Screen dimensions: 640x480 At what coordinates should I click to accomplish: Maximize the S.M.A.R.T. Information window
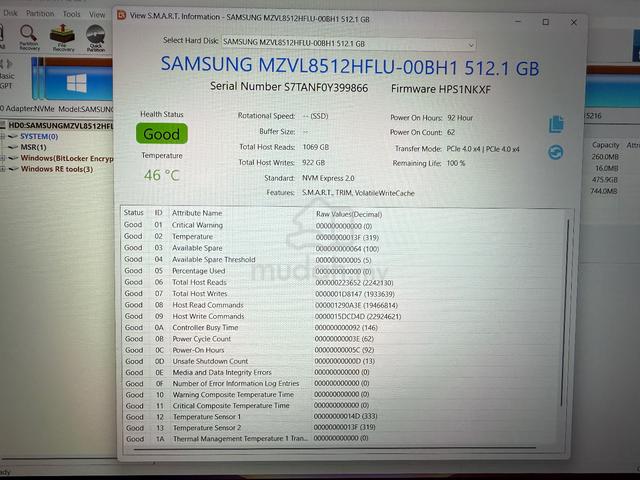click(x=545, y=22)
